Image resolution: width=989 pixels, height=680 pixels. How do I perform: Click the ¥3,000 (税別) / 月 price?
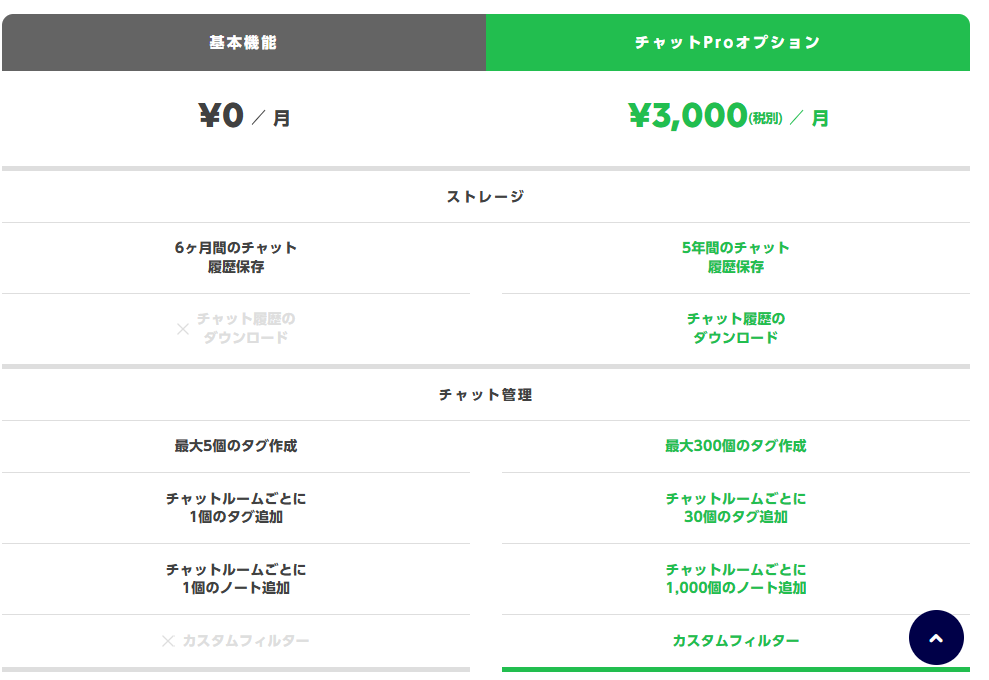(728, 117)
